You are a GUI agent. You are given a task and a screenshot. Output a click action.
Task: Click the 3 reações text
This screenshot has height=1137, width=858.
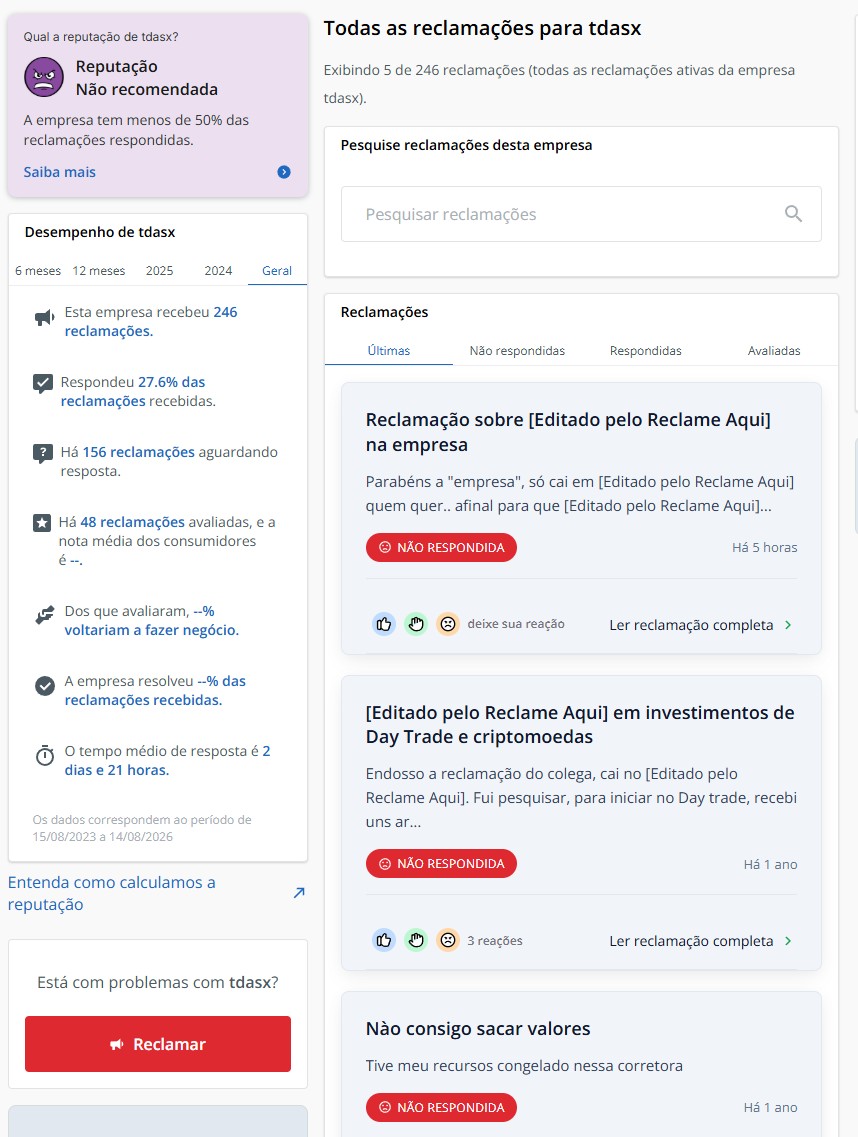[x=495, y=940]
